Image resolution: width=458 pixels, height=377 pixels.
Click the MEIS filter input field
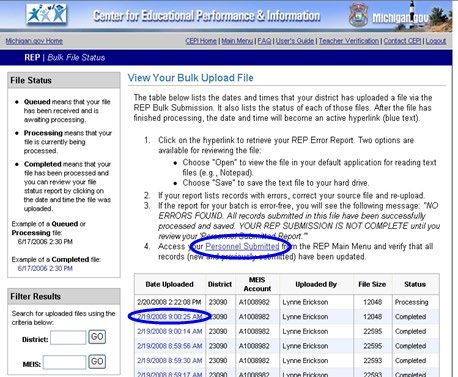pyautogui.click(x=64, y=362)
